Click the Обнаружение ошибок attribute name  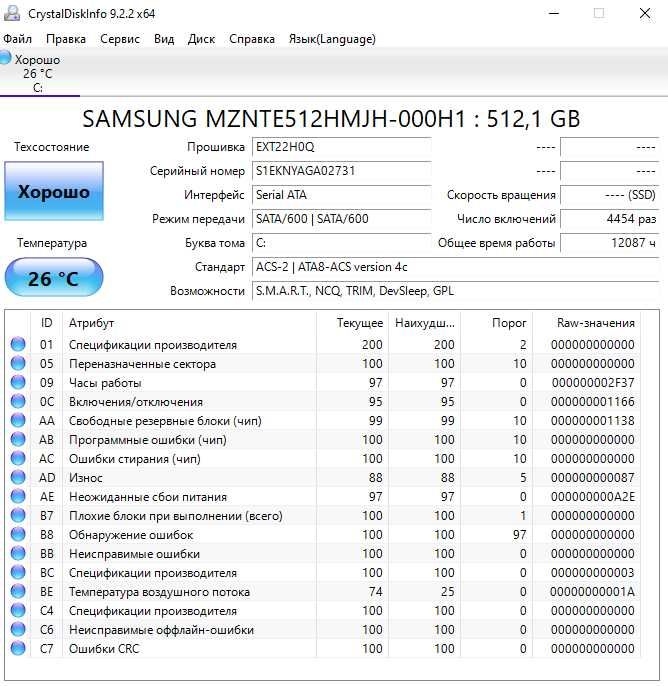pyautogui.click(x=131, y=535)
